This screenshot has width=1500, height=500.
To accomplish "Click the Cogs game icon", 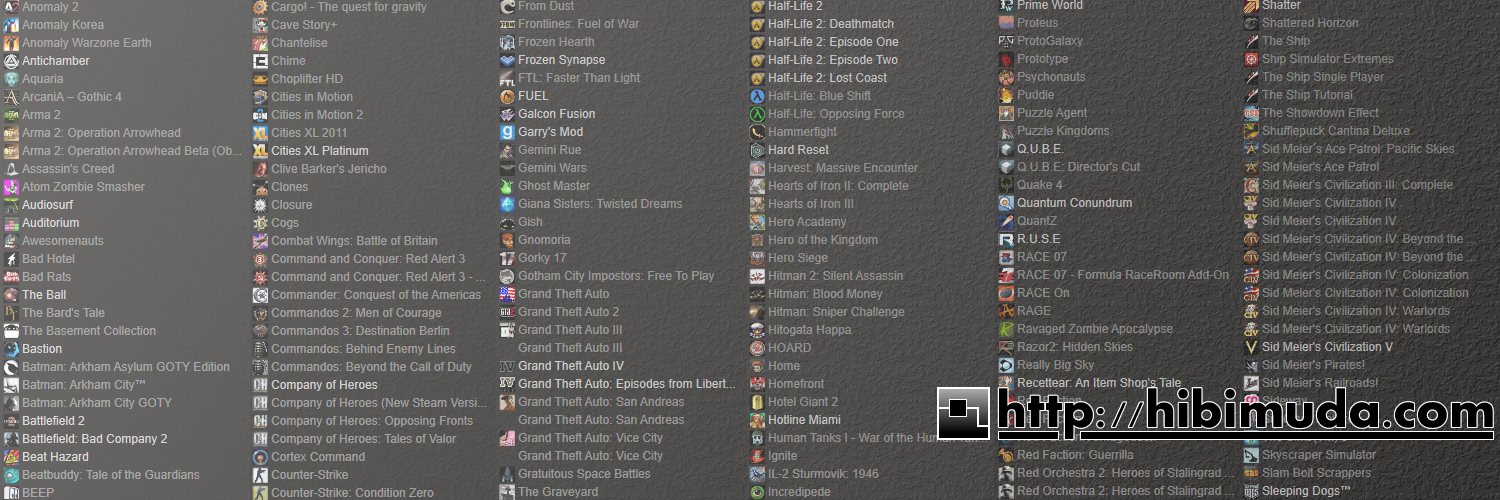I will (260, 223).
